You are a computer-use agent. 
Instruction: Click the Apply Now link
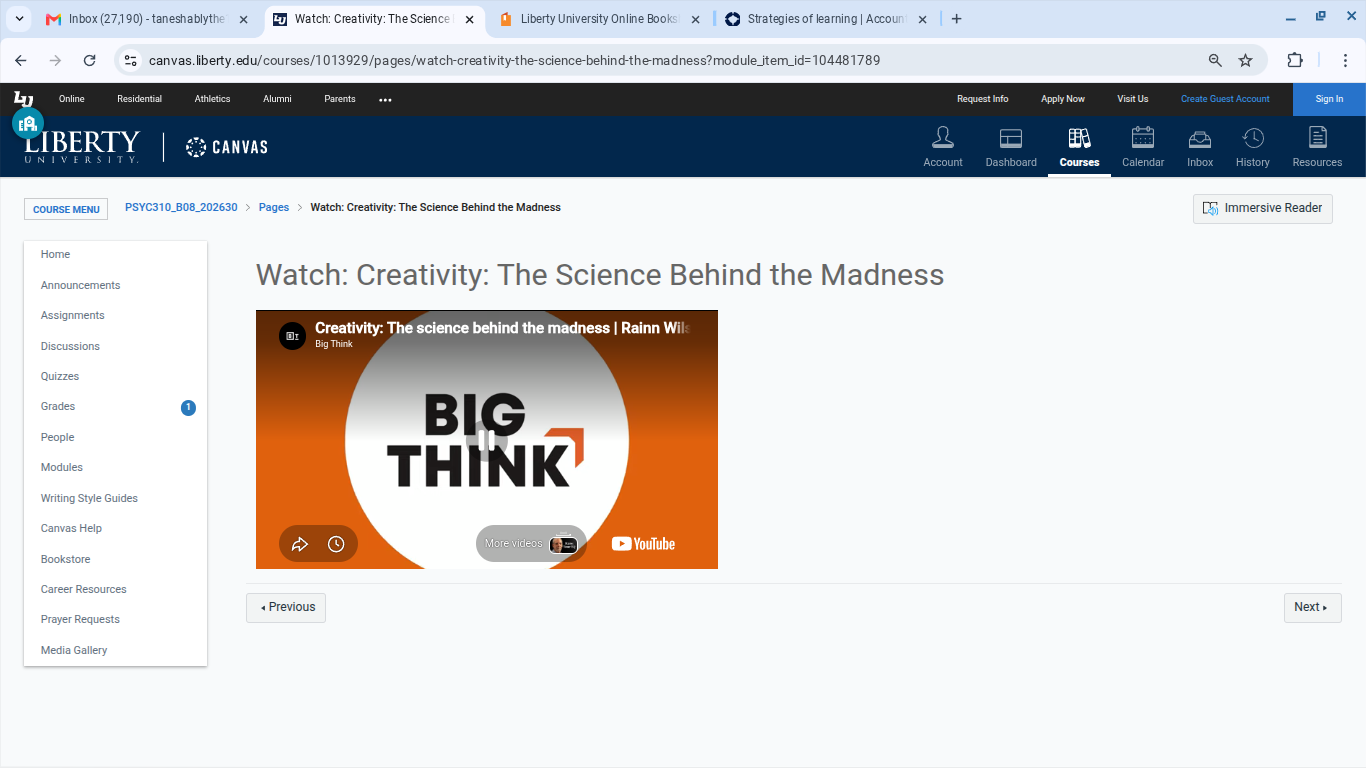pos(1063,99)
